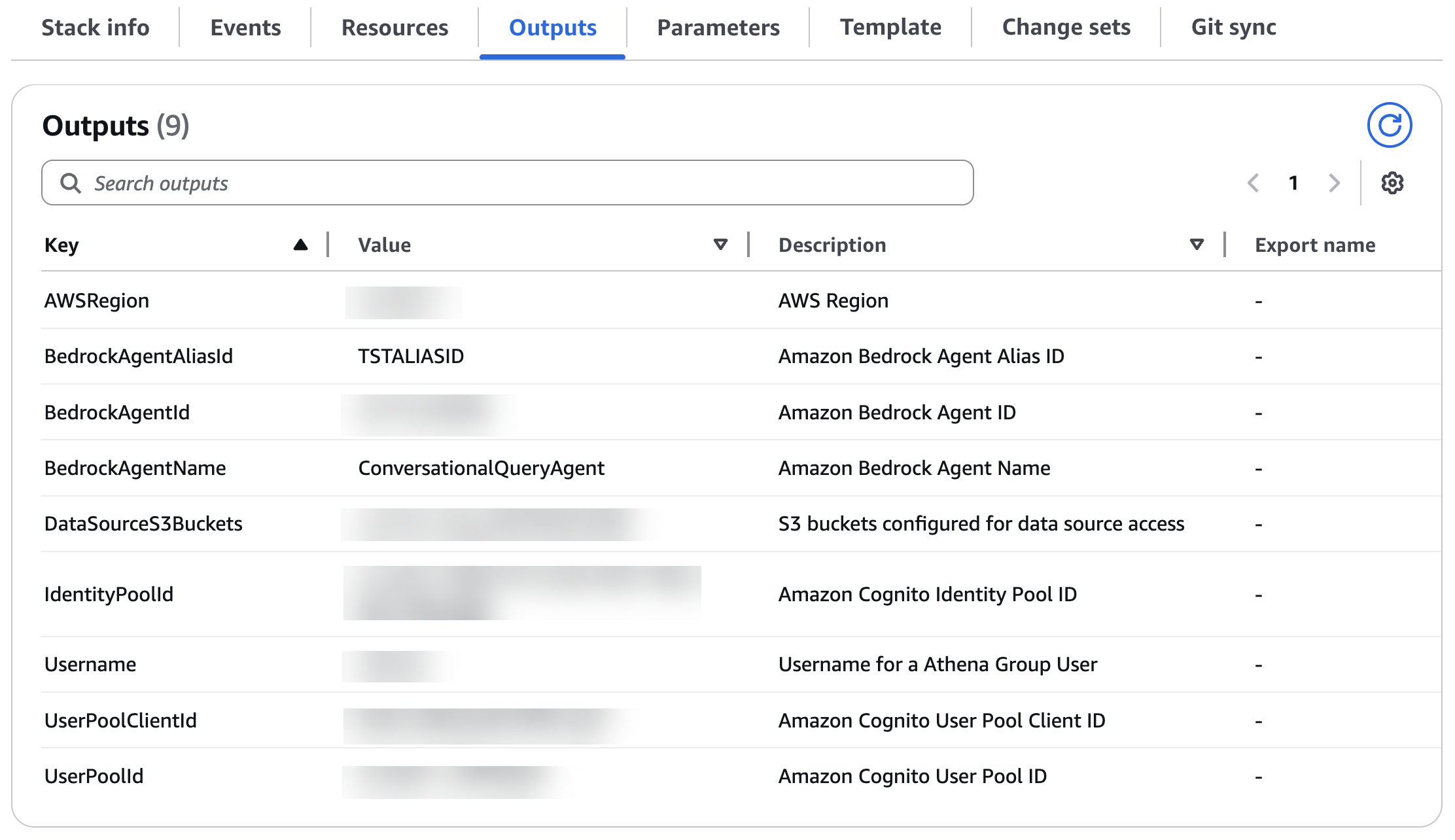Click the refresh outputs icon
1455x840 pixels.
coord(1389,125)
